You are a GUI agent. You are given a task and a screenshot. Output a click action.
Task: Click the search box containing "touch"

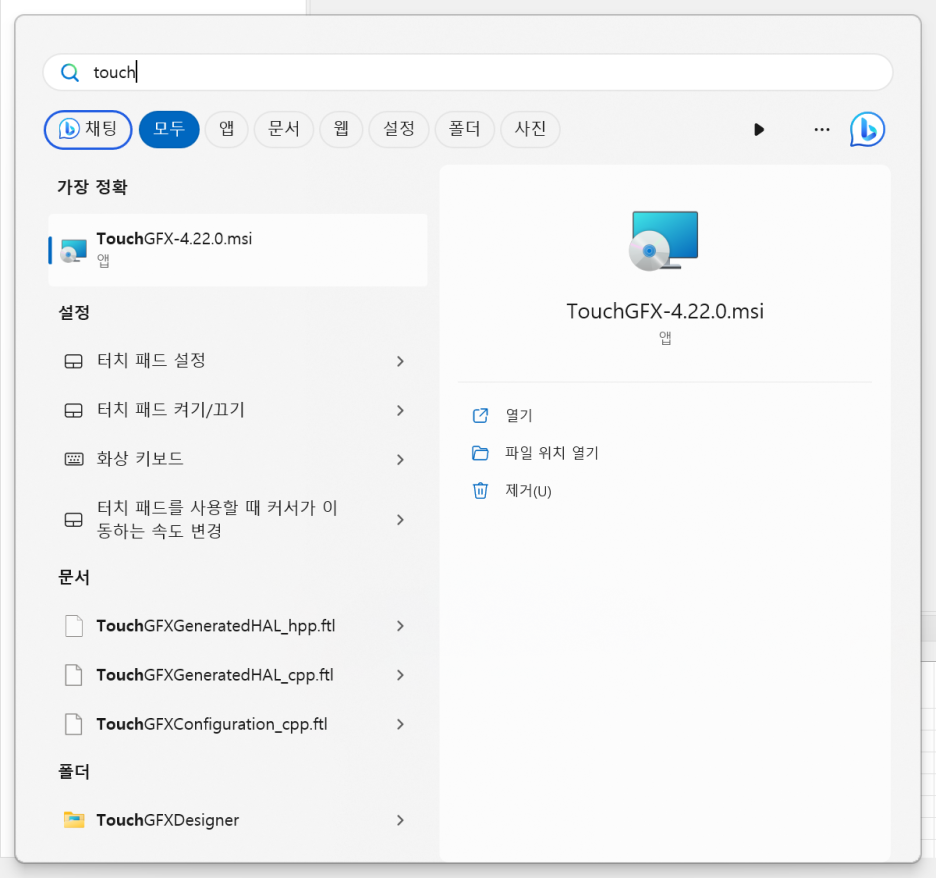tap(467, 72)
